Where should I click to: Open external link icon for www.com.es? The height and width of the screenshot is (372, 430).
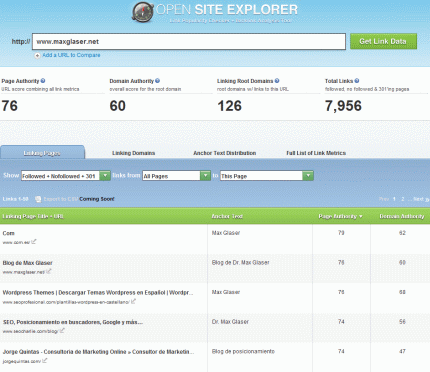tap(34, 242)
